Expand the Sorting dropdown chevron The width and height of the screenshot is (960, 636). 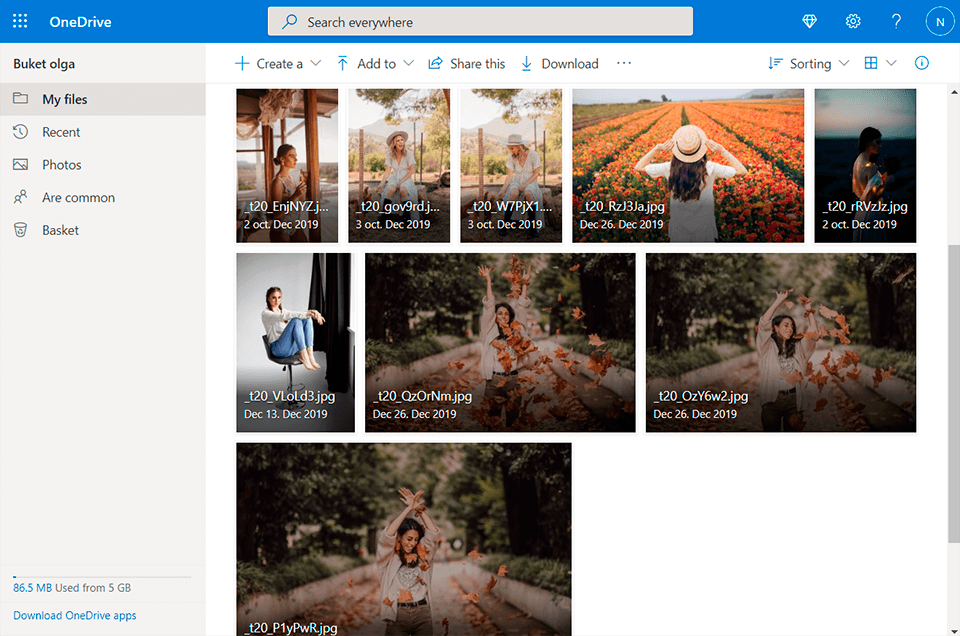[x=844, y=63]
